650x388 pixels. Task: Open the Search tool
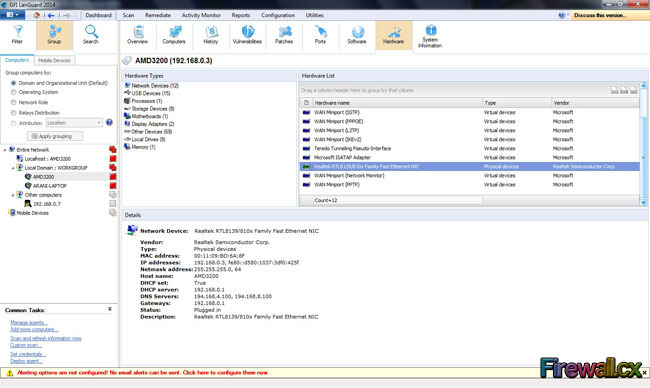(x=90, y=35)
